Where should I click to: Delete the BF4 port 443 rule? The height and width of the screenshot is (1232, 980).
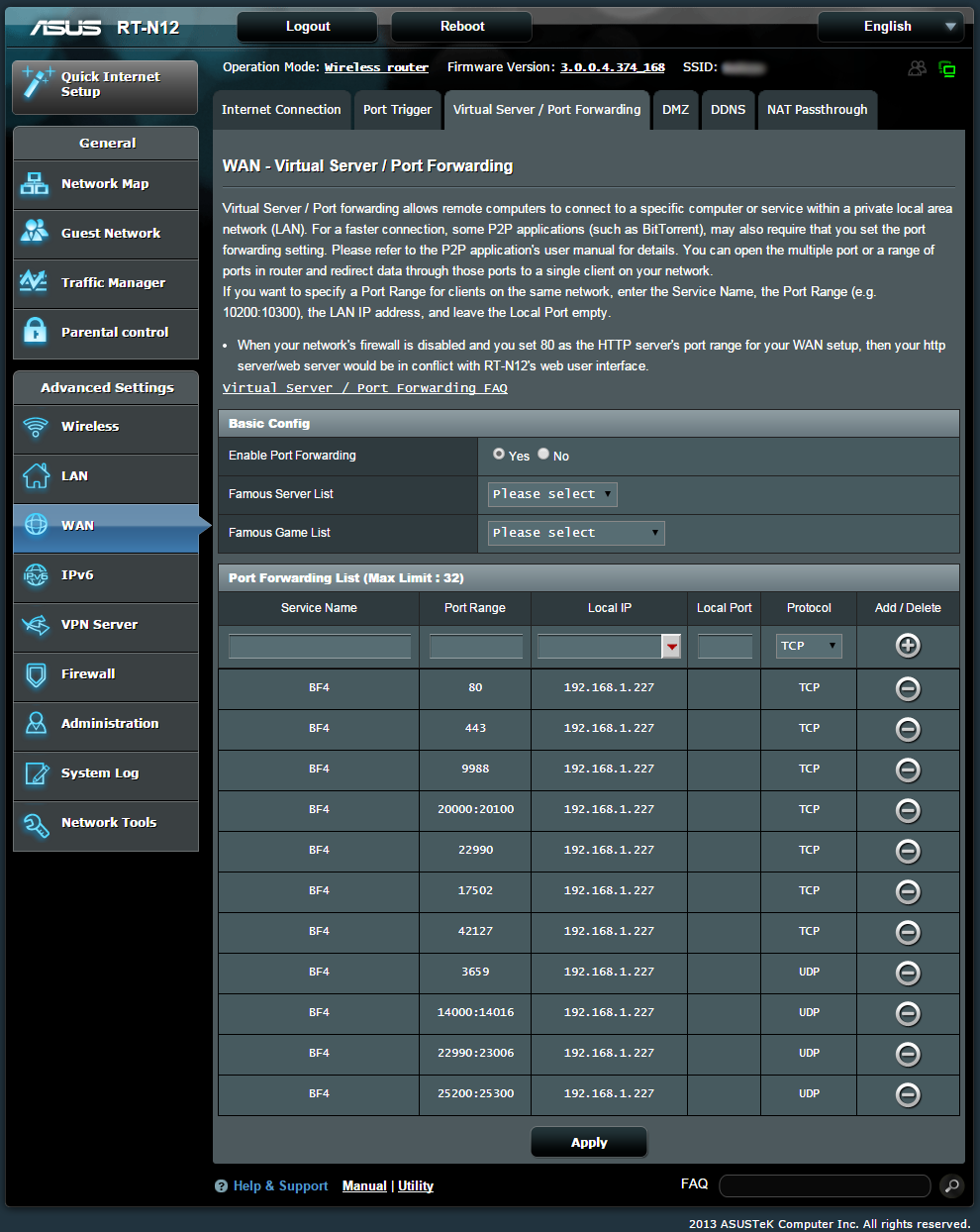click(x=908, y=729)
